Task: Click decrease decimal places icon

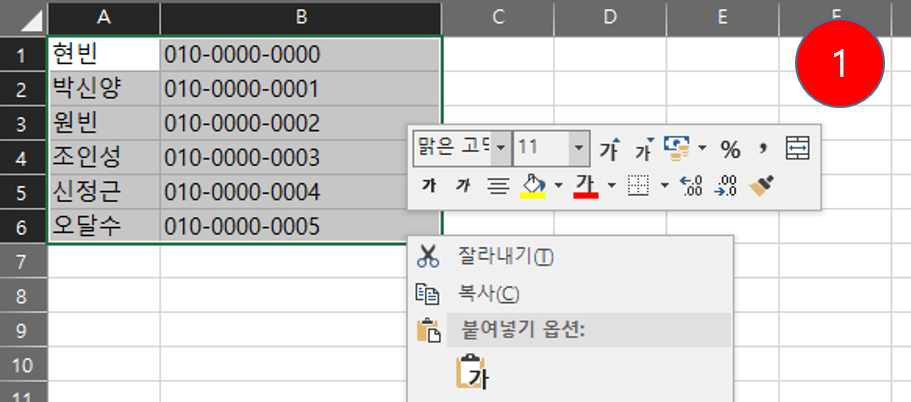Action: click(x=725, y=185)
